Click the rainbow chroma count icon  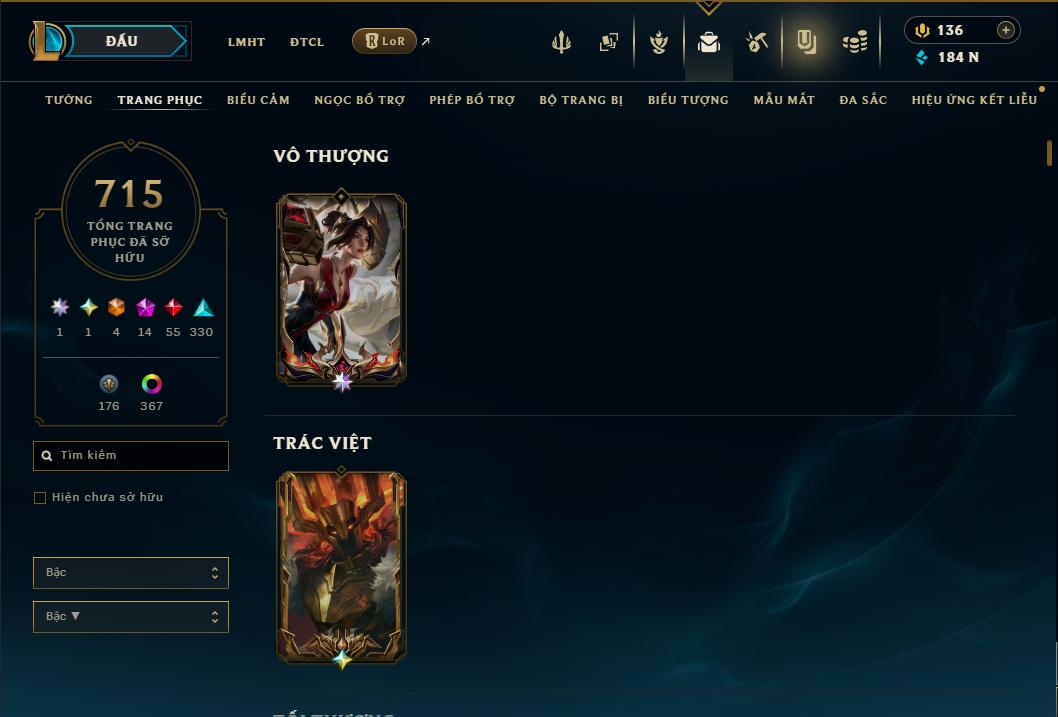[x=152, y=384]
